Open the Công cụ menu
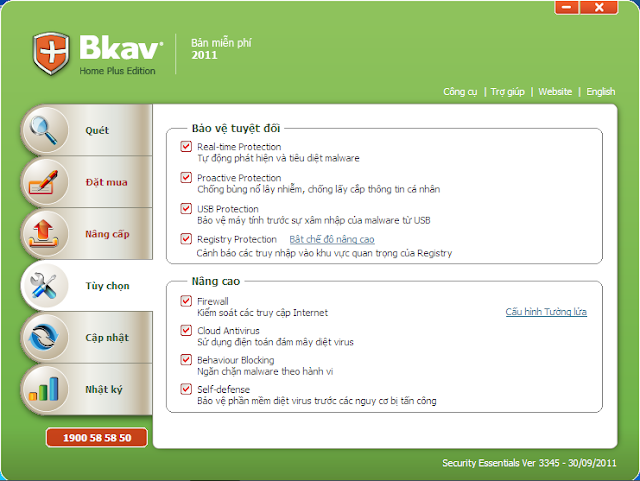 460,91
